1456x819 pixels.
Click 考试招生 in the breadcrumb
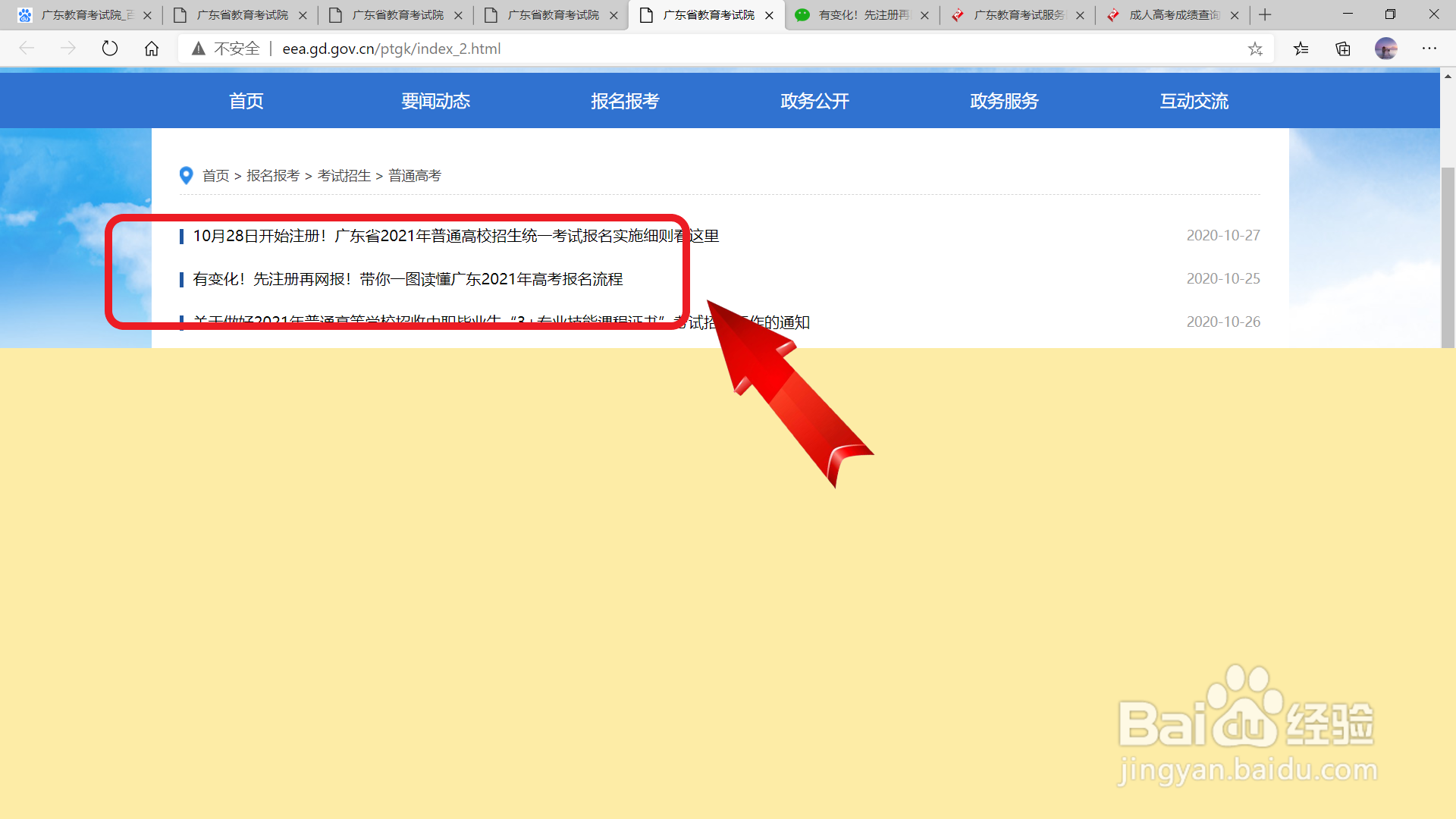tap(344, 176)
